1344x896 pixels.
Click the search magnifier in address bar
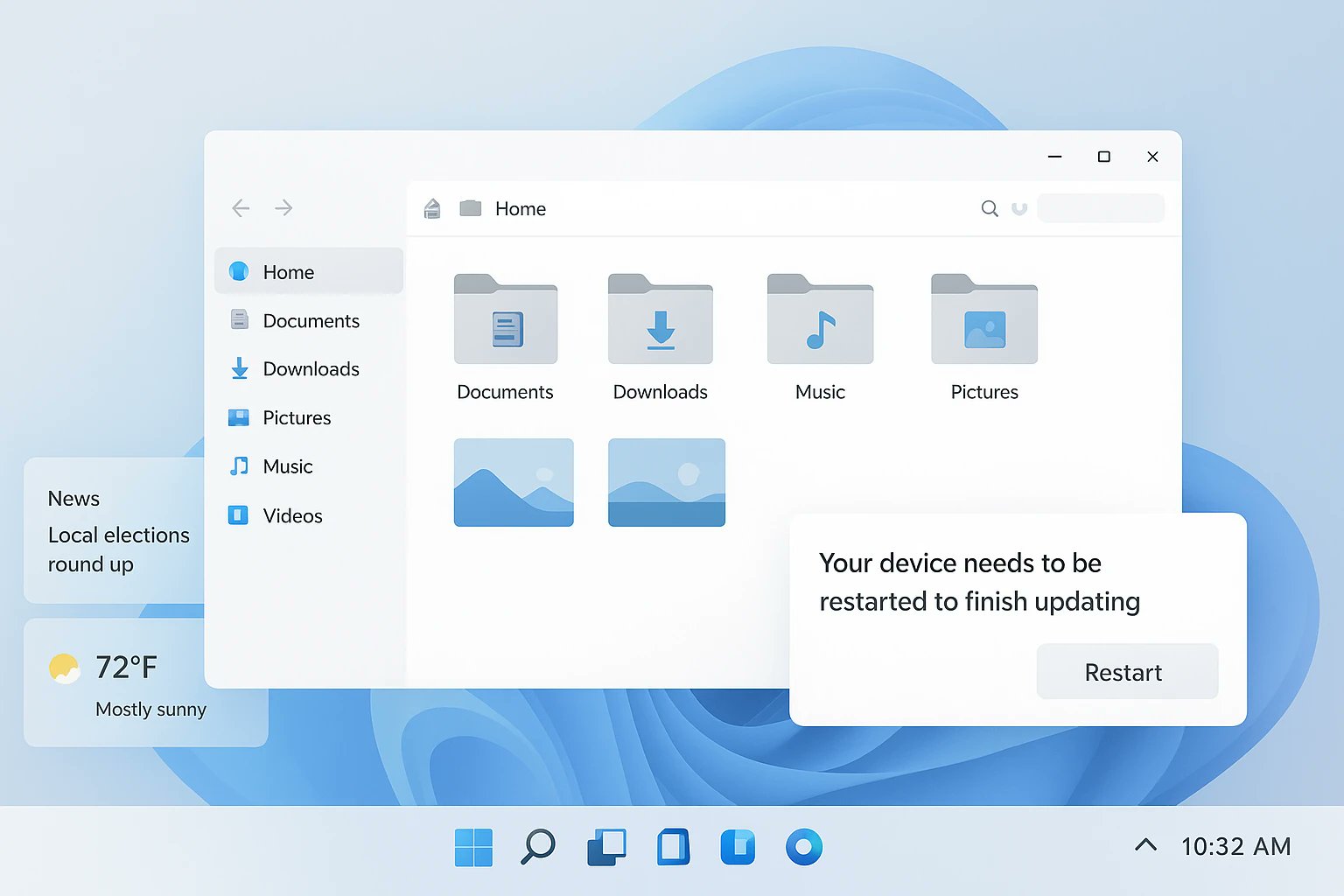[989, 208]
